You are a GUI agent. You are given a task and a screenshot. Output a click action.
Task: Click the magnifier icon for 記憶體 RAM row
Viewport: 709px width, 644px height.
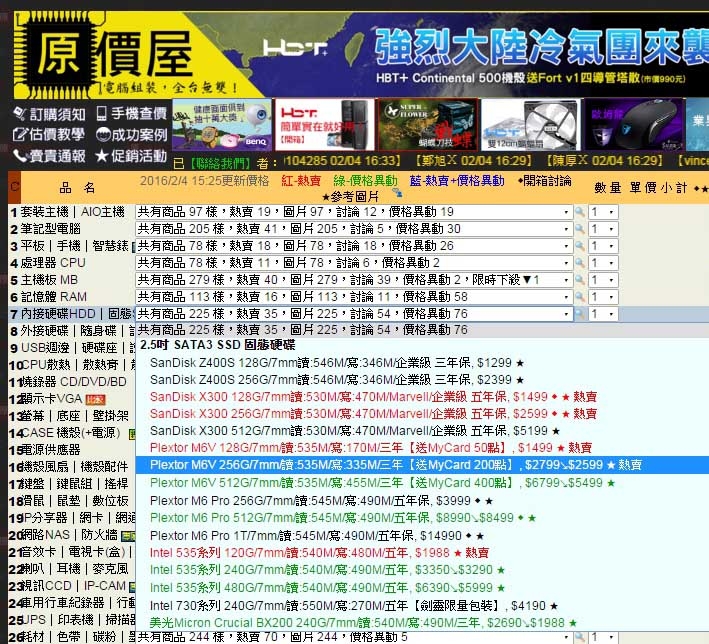(580, 297)
